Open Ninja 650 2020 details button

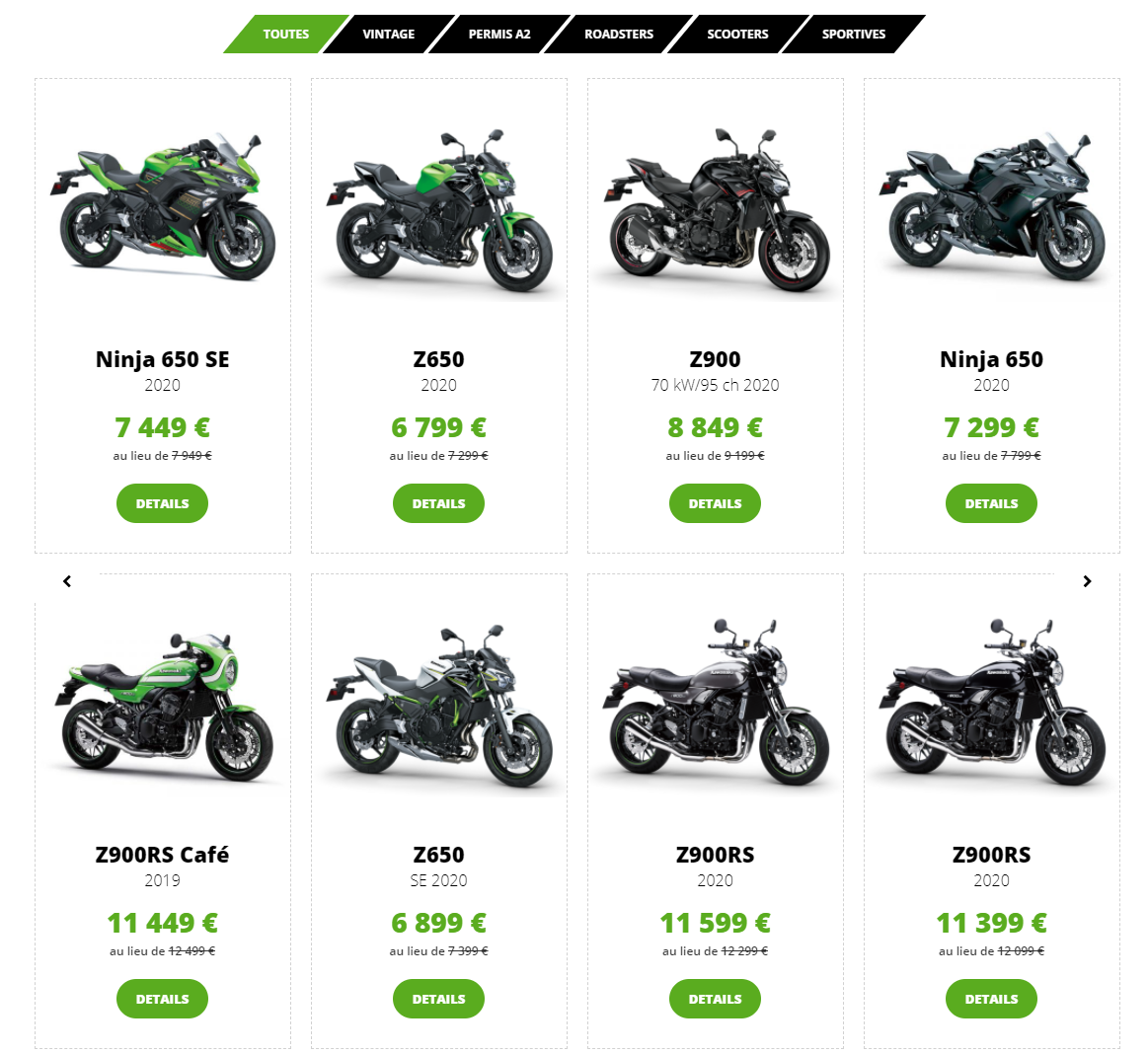tap(991, 503)
